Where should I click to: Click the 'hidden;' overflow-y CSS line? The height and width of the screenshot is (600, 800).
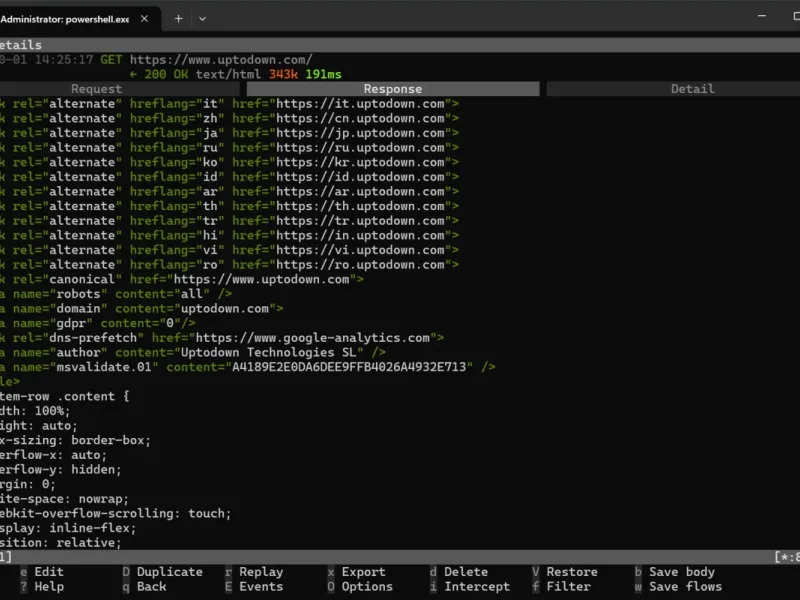coord(61,470)
